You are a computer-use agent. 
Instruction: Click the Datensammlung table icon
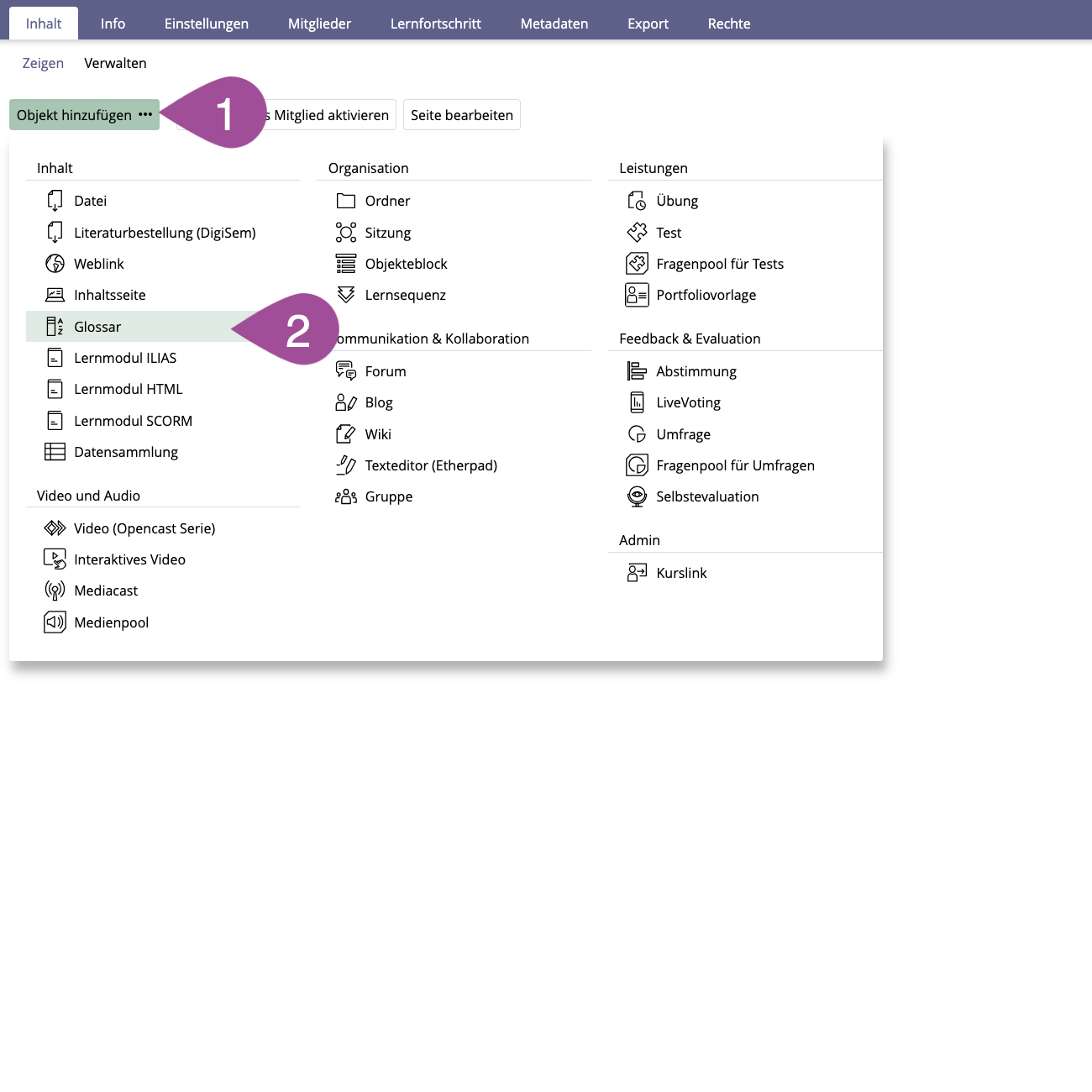pyautogui.click(x=55, y=452)
